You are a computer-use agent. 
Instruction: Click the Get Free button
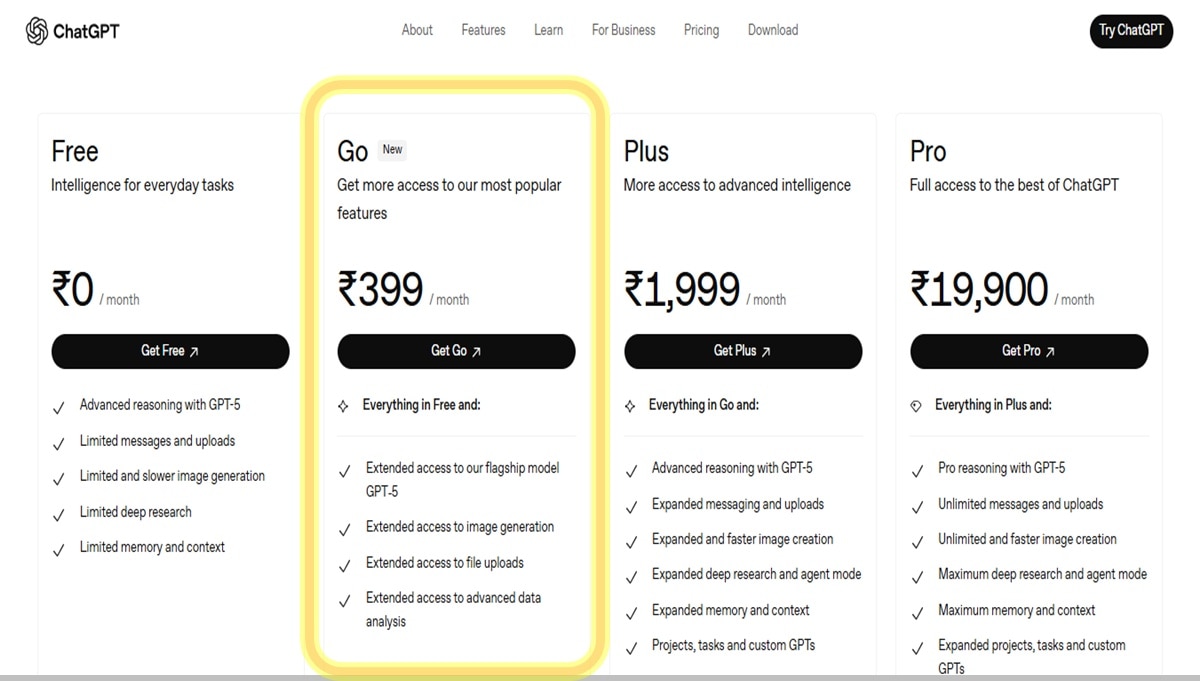click(170, 351)
